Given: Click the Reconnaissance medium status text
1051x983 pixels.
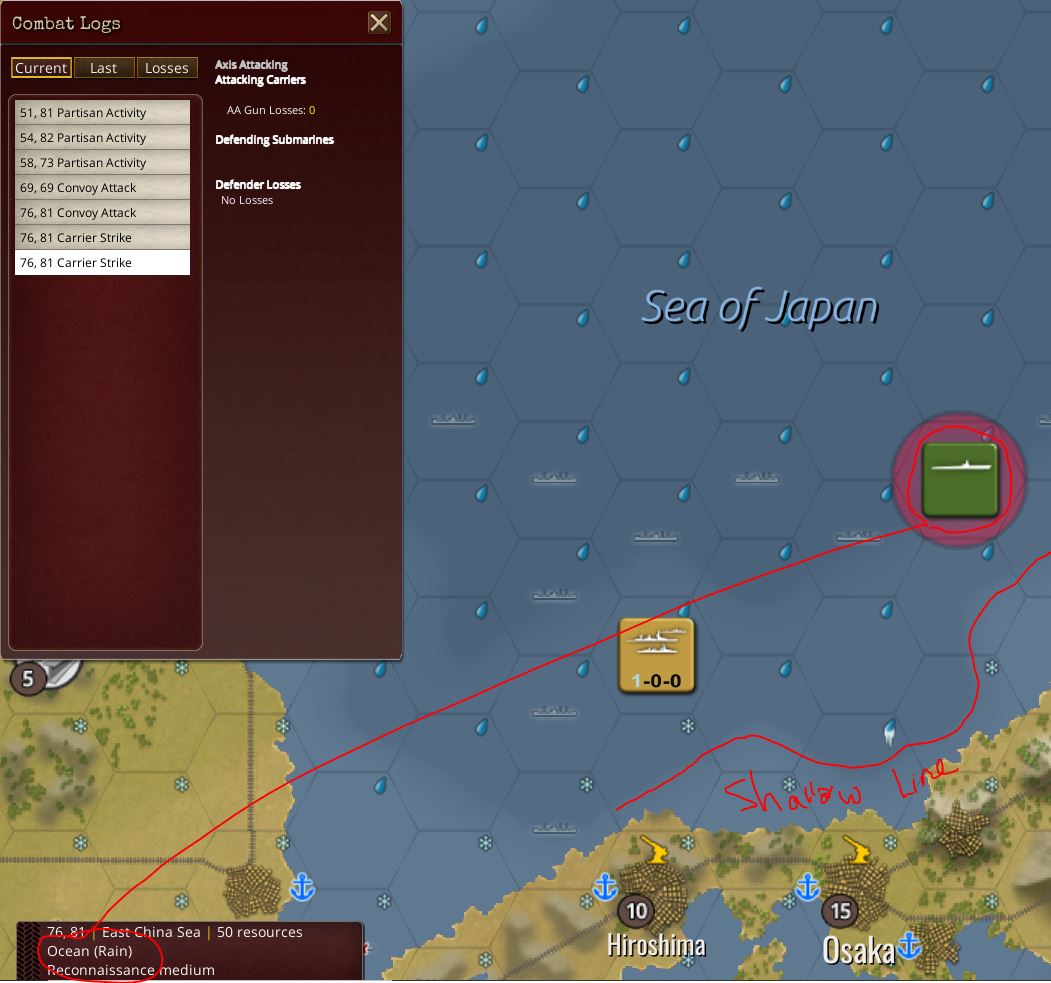Looking at the screenshot, I should (131, 970).
